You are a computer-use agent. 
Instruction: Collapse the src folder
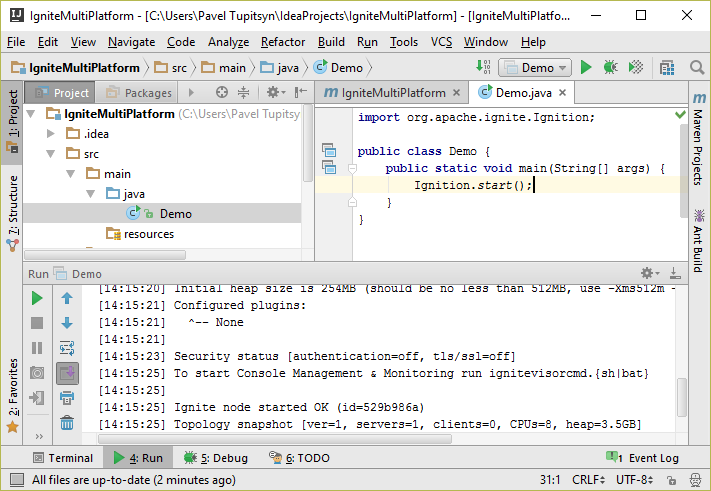[x=51, y=154]
